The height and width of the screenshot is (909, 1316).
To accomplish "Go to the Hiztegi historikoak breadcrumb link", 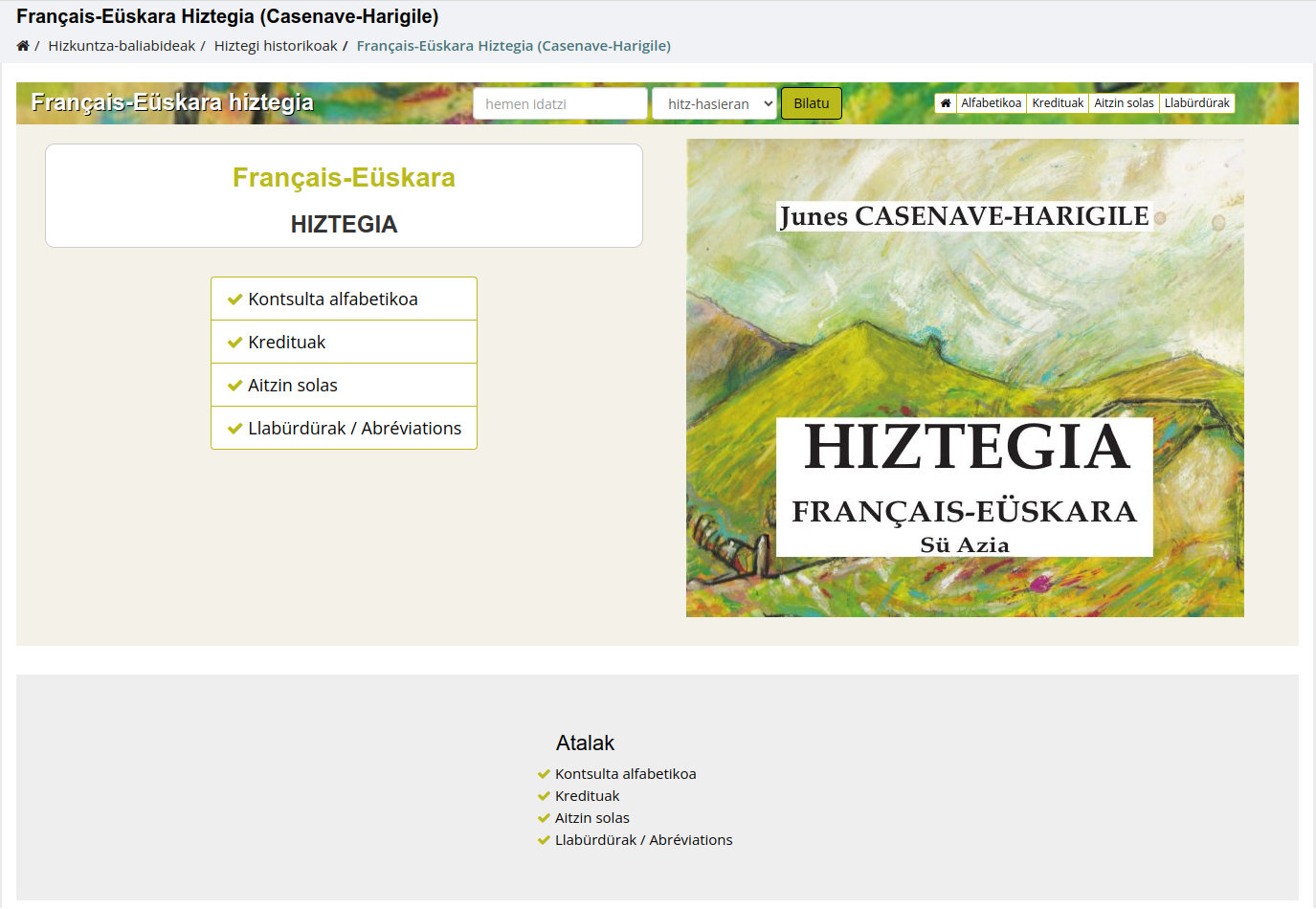I will 276,46.
